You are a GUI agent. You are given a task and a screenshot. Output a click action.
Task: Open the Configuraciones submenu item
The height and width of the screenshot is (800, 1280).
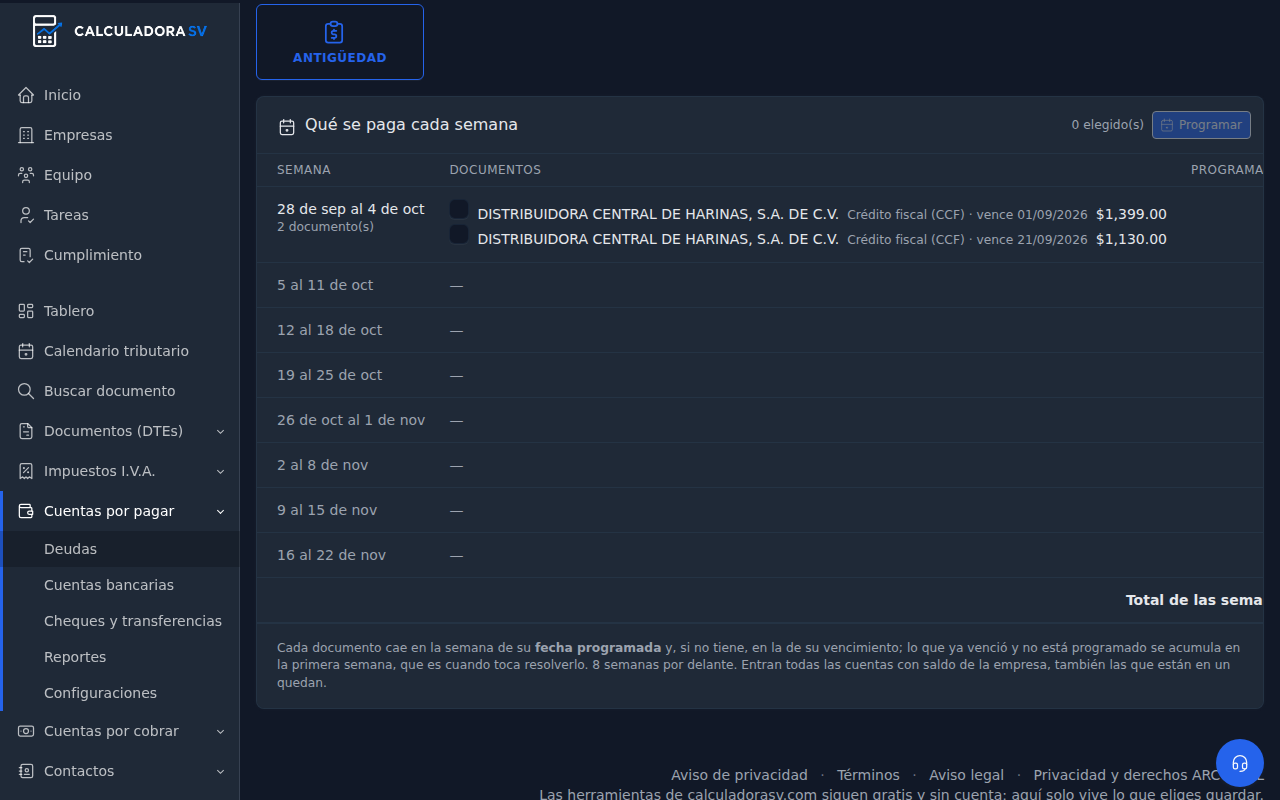[x=120, y=693]
